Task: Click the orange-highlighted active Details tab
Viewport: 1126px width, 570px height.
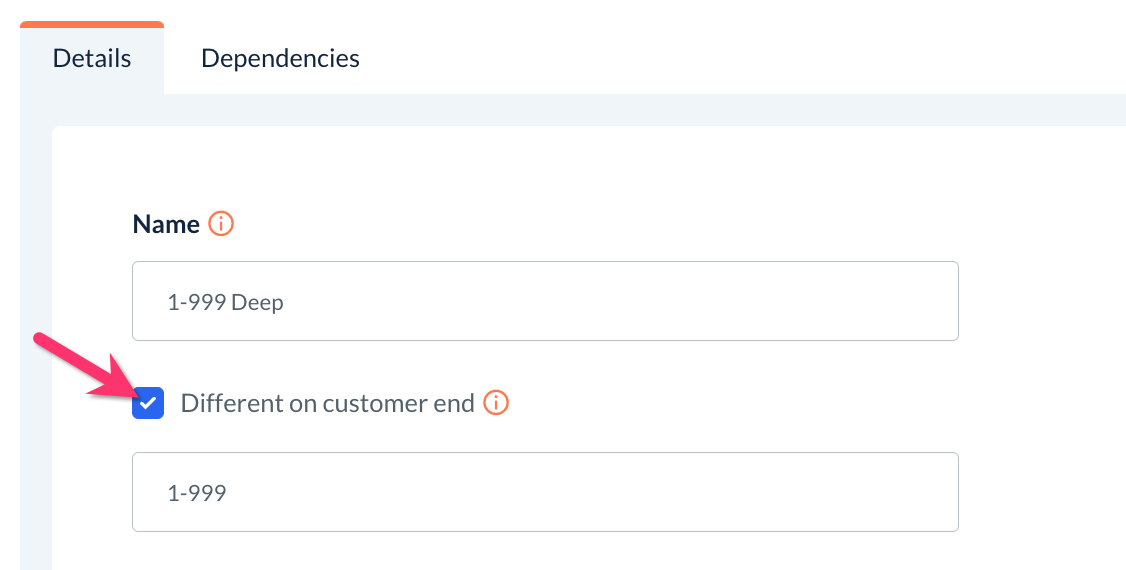Action: point(92,58)
